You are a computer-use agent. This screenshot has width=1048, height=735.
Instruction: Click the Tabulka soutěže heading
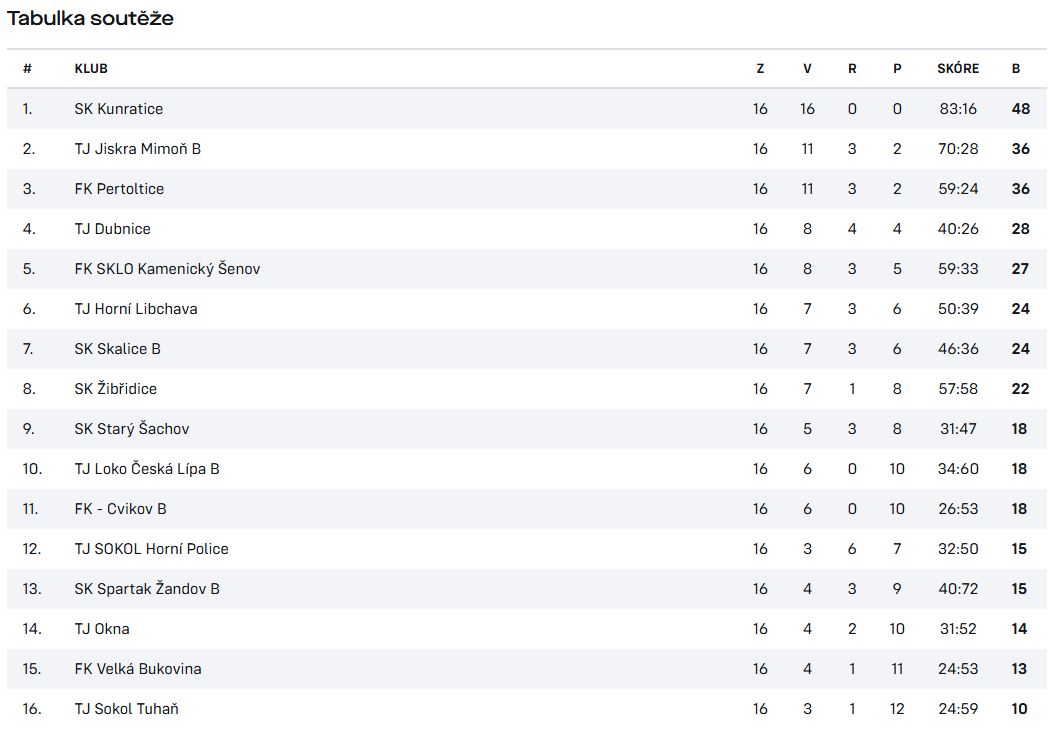[90, 18]
